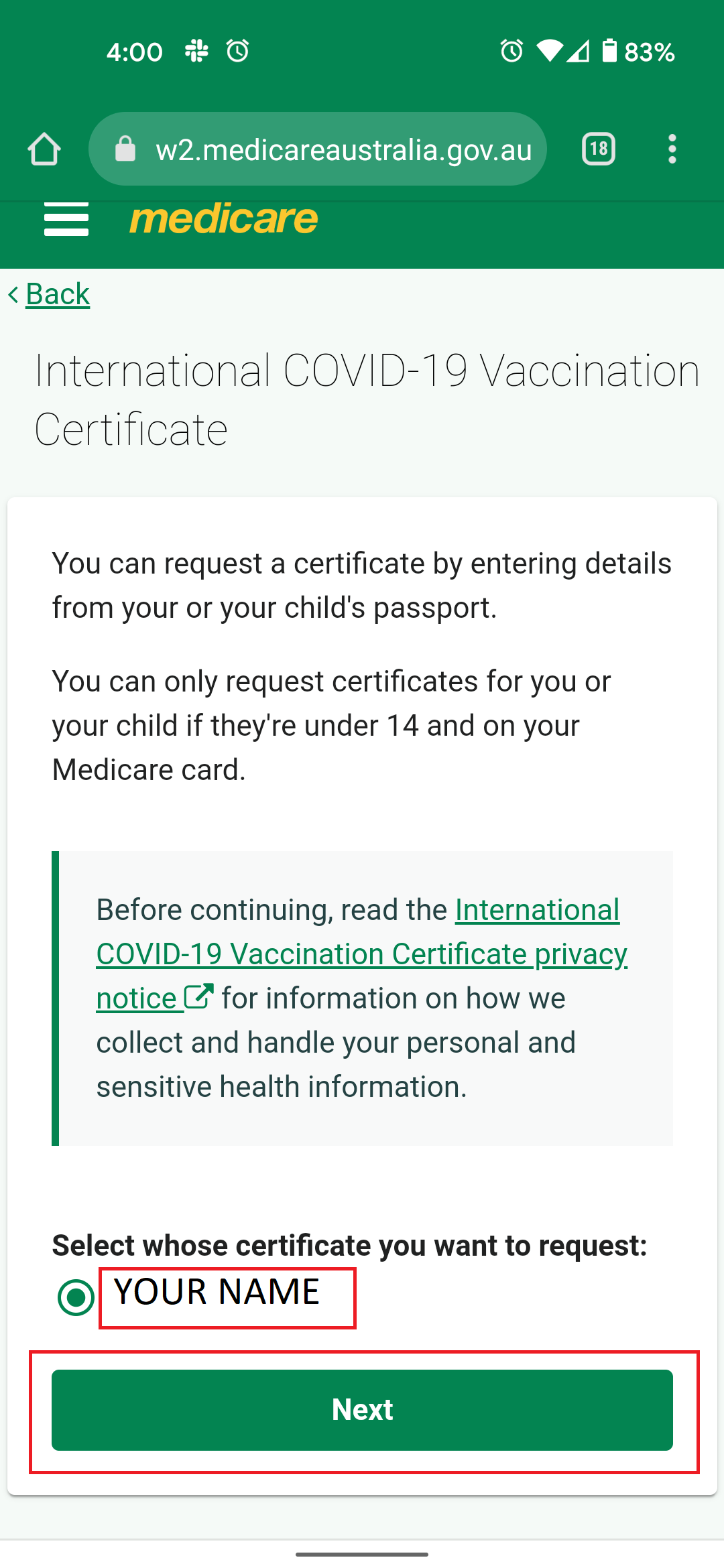Tap the padlock site security icon
The image size is (724, 1568).
click(x=125, y=149)
